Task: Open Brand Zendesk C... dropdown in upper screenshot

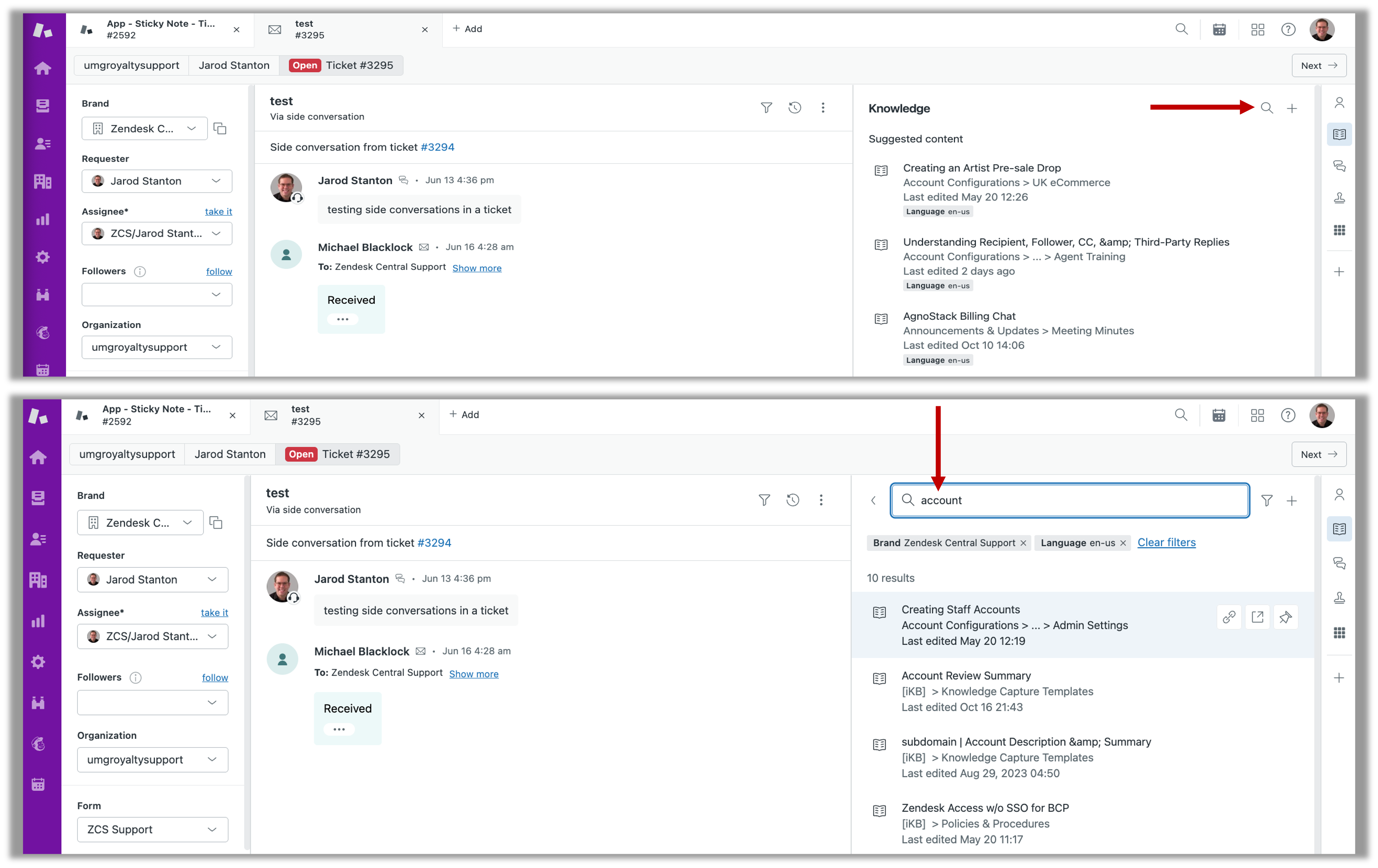Action: [x=144, y=128]
